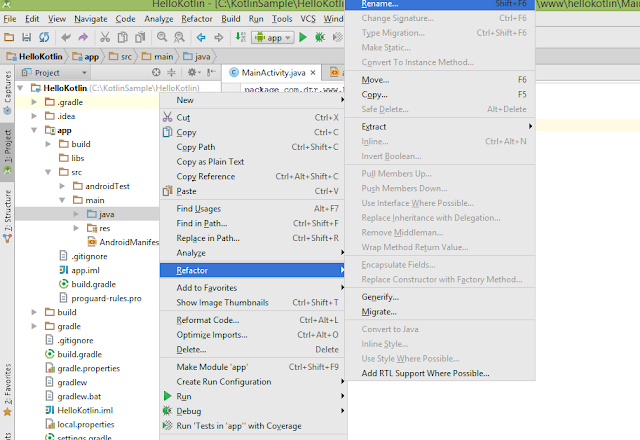Click the green Run app icon

(302, 38)
